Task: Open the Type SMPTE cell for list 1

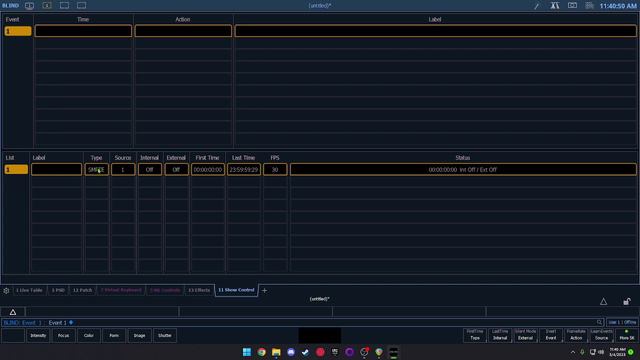Action: tap(96, 169)
